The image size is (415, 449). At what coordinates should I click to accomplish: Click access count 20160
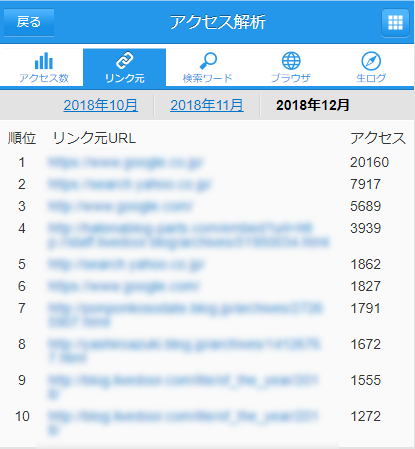(x=369, y=162)
